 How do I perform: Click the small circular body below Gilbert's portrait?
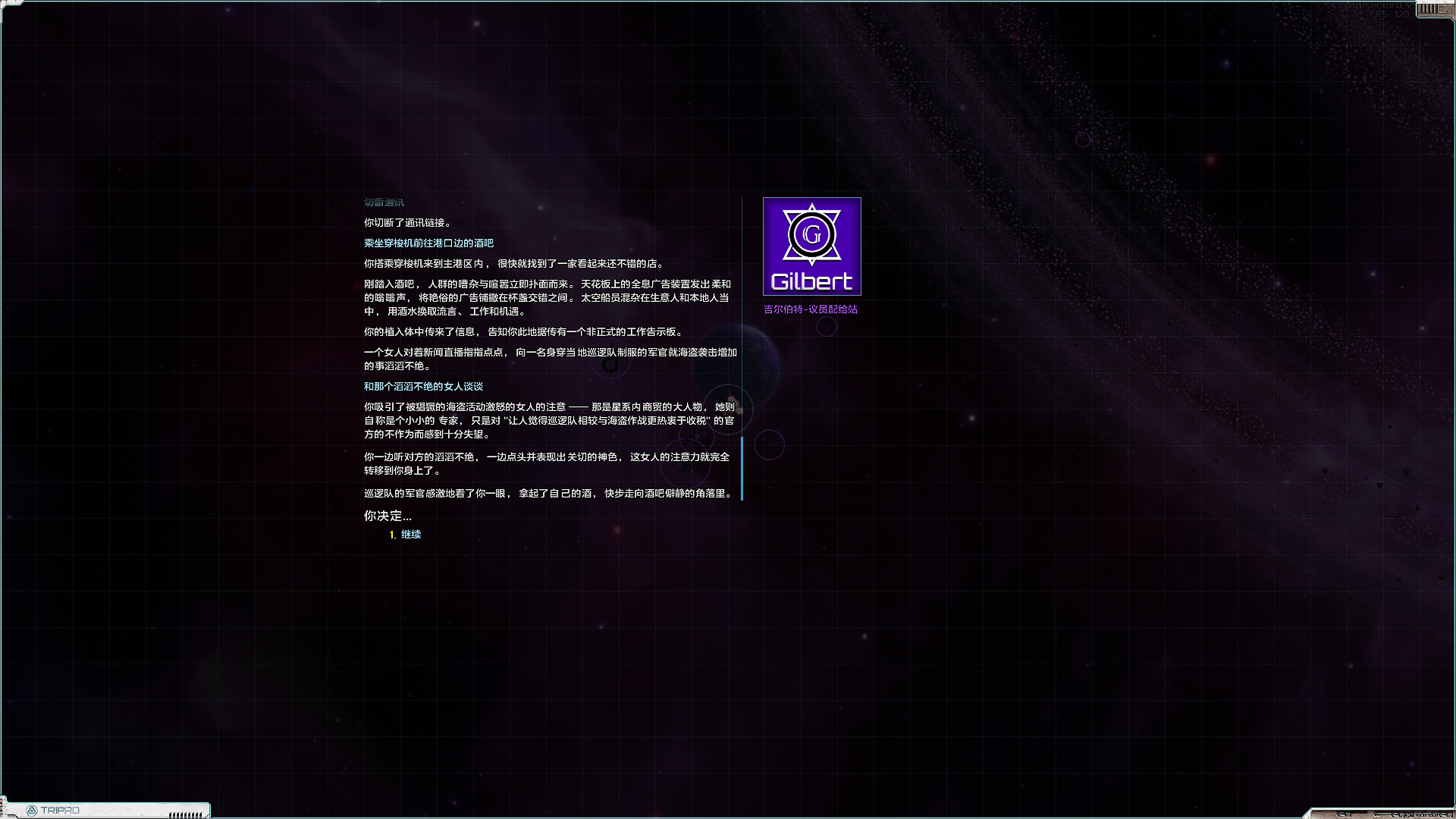[828, 328]
